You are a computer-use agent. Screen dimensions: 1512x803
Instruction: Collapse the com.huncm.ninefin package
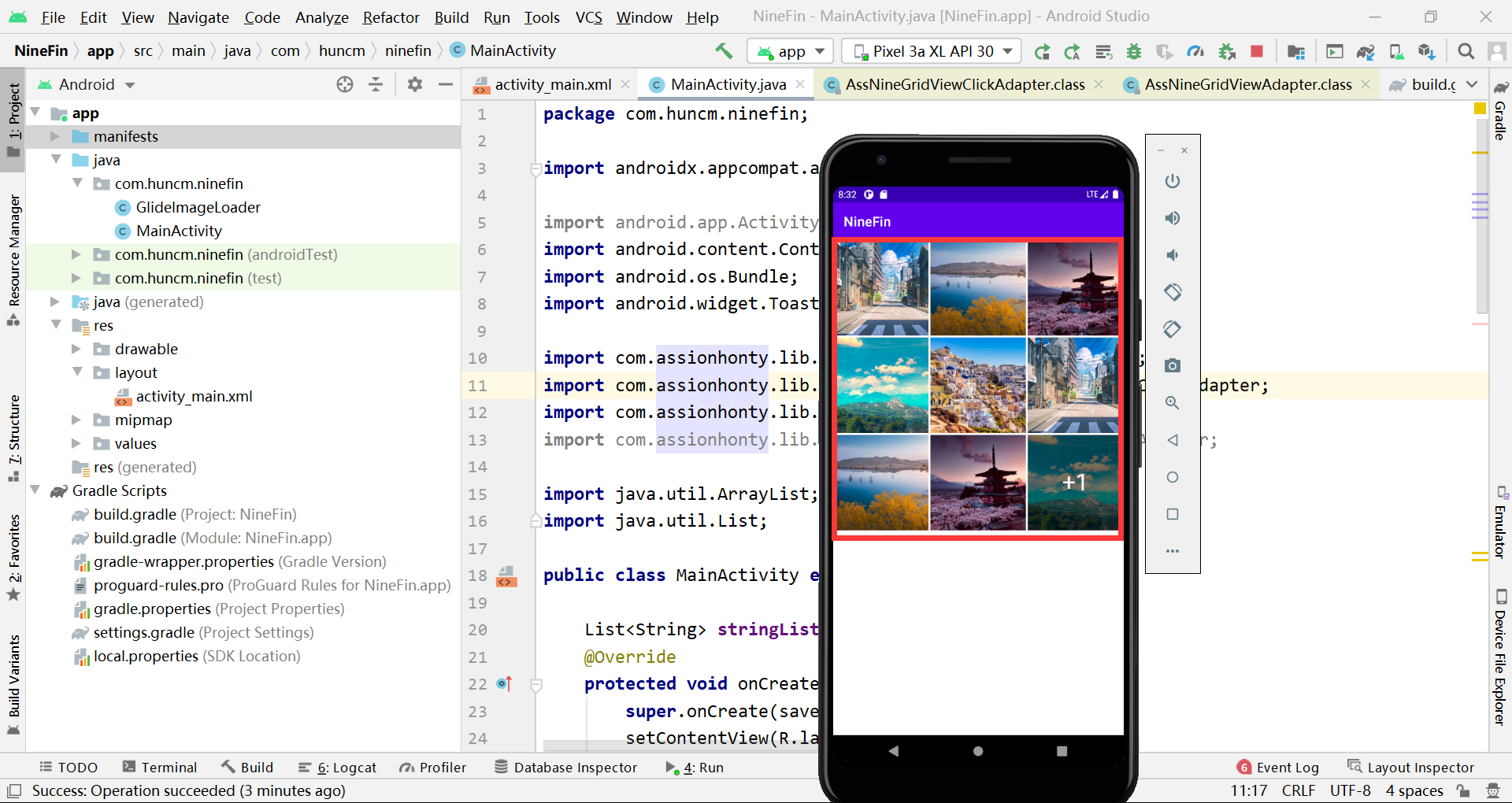click(x=76, y=183)
